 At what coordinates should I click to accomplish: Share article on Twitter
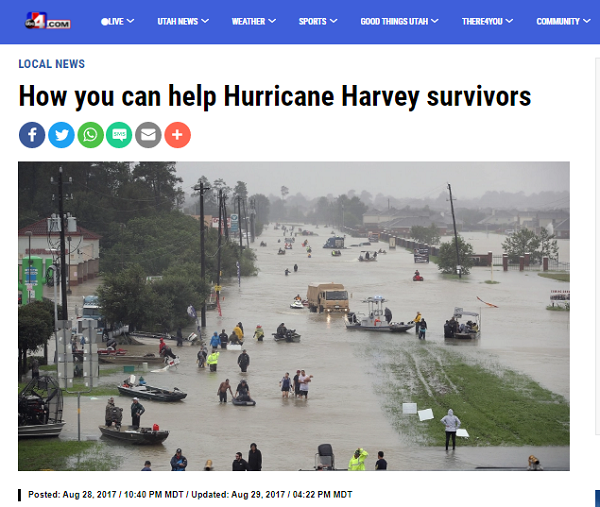[61, 135]
